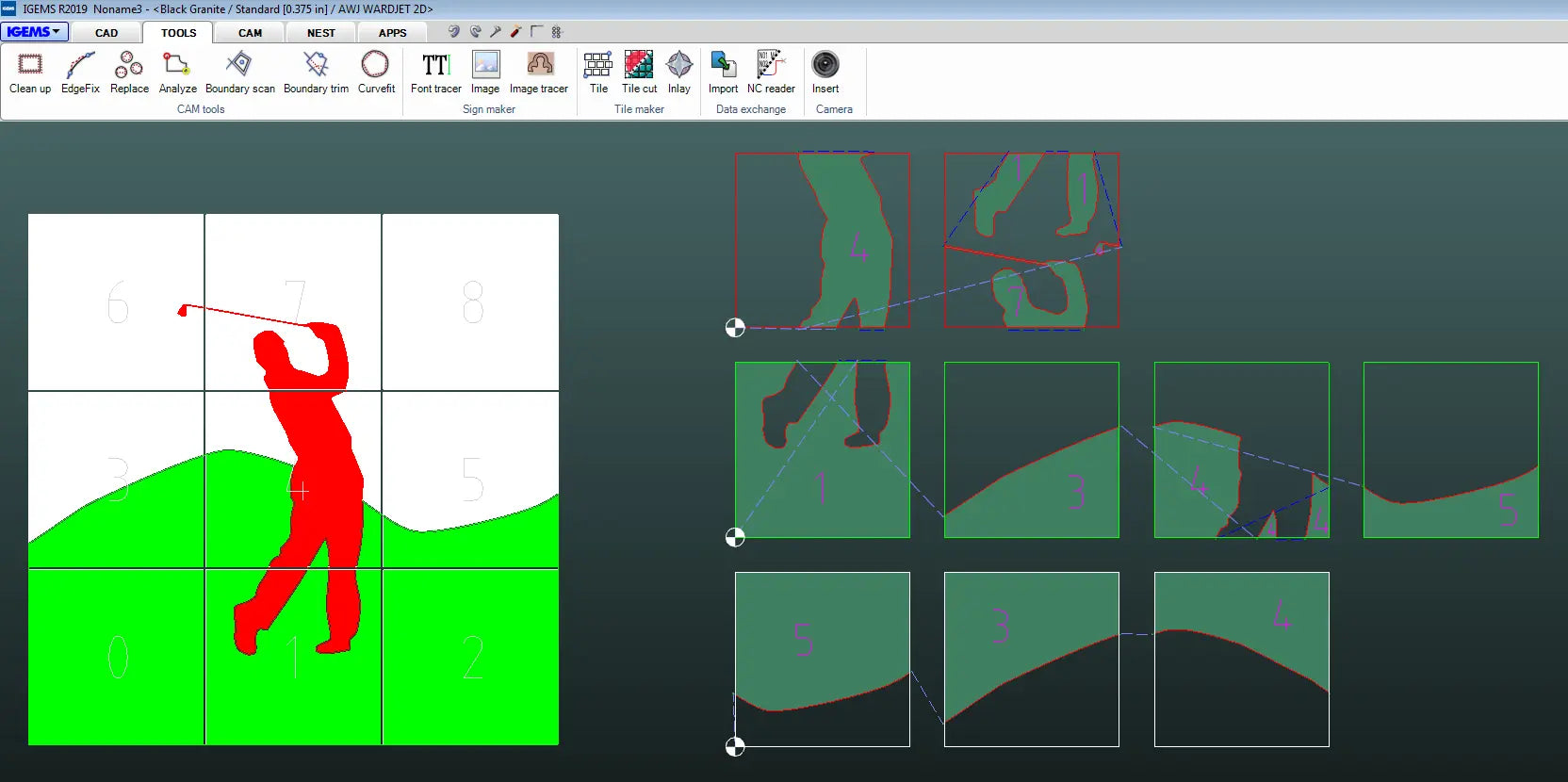Switch to the CAD tab
This screenshot has height=782, width=1568.
coord(106,33)
